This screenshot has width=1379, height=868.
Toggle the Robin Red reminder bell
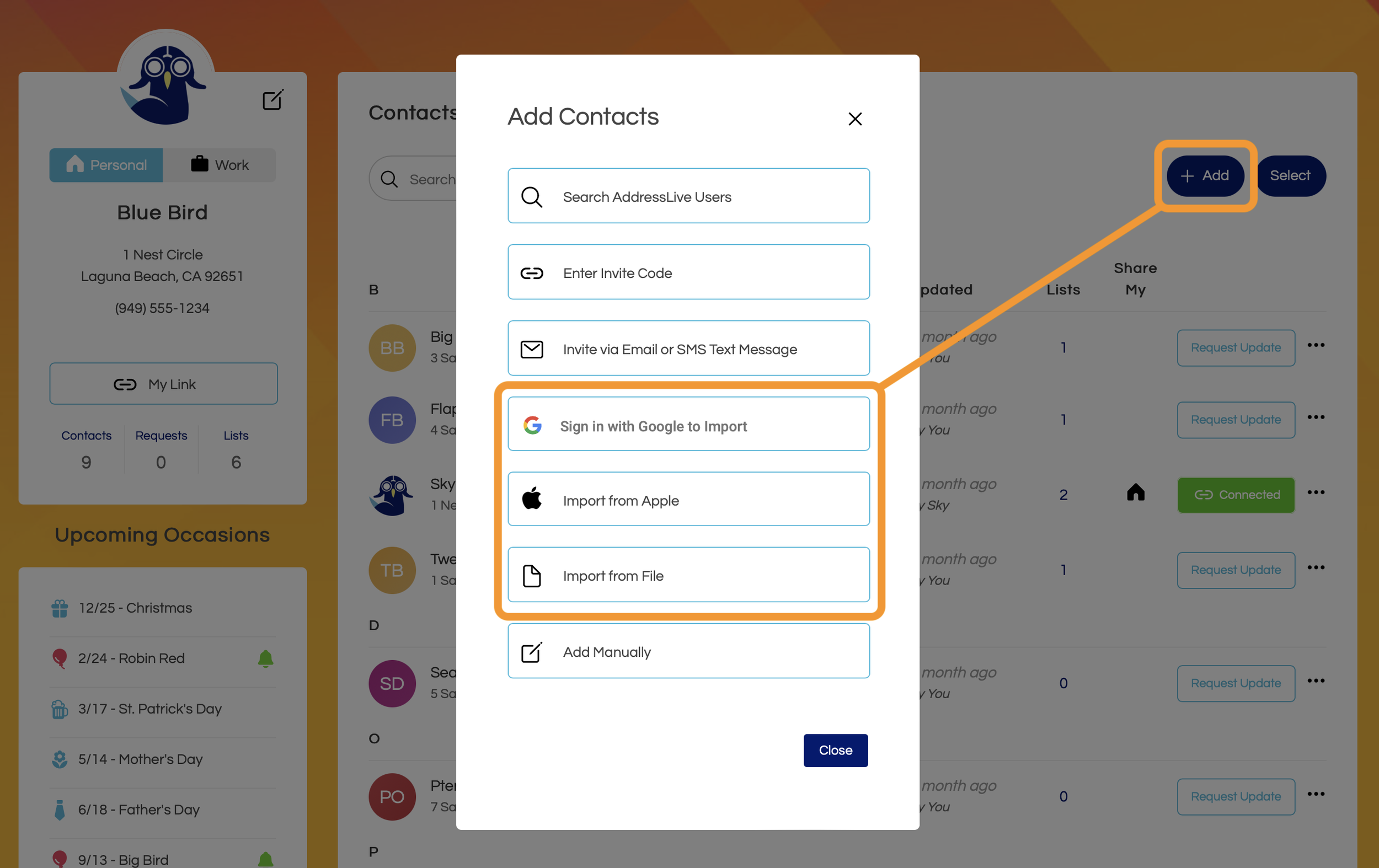(265, 658)
